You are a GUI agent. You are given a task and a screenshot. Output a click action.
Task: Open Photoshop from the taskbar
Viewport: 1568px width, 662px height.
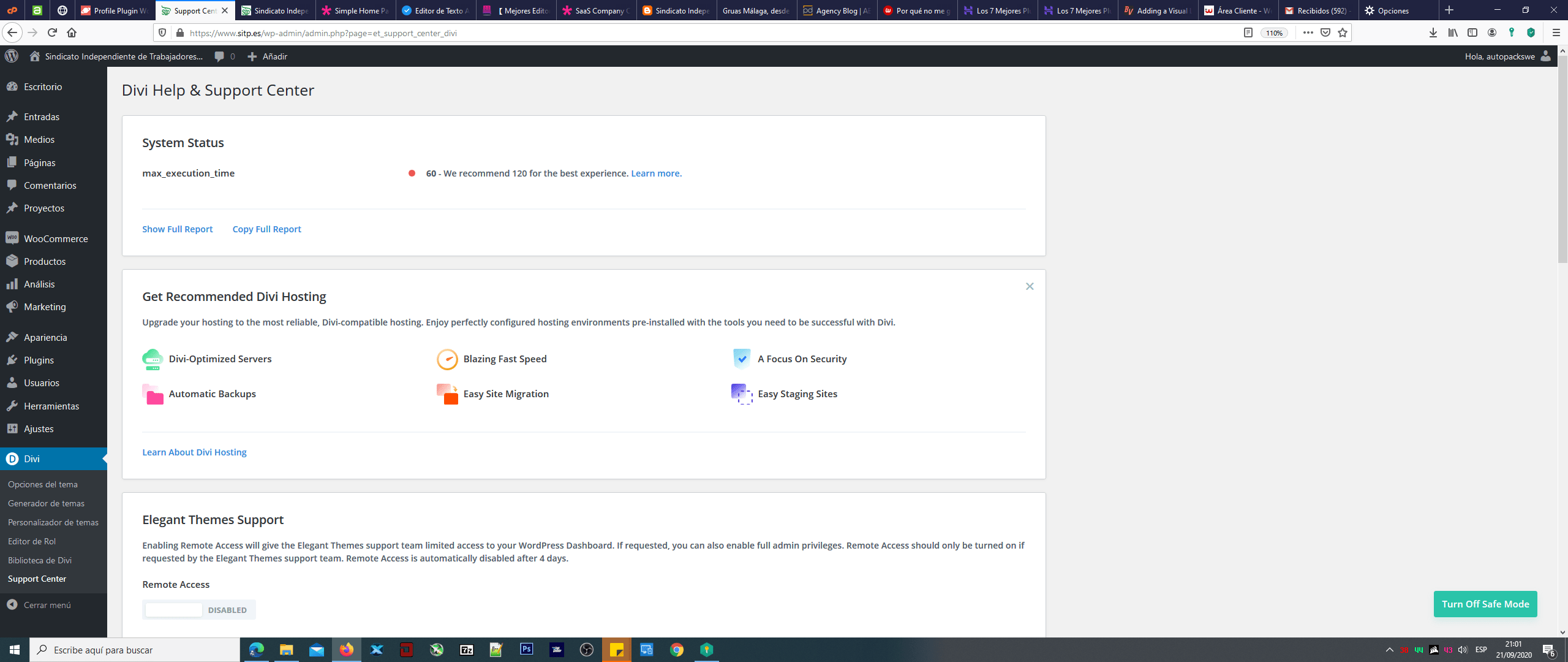click(526, 650)
